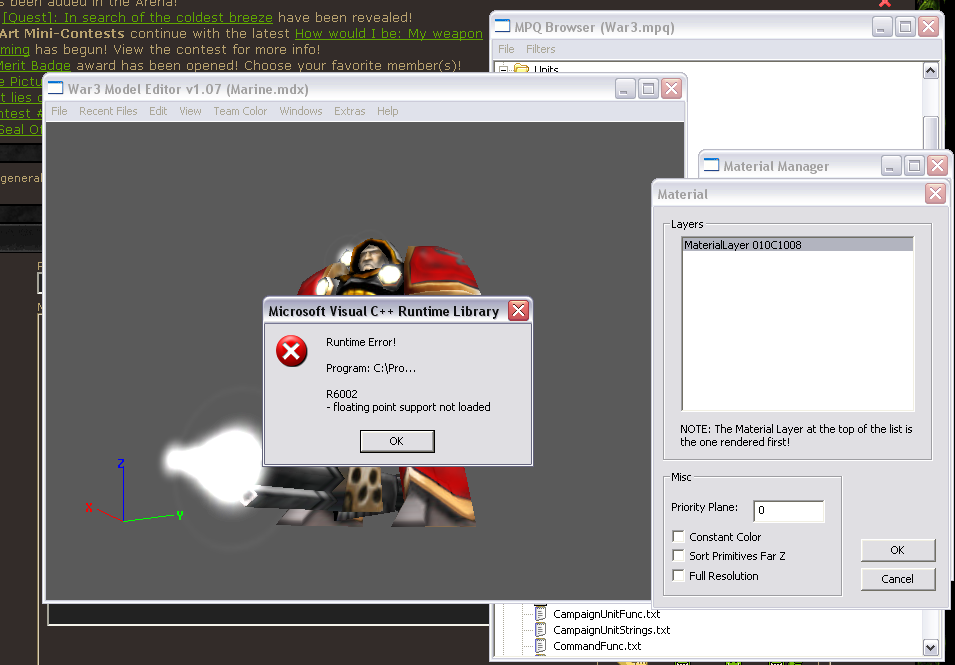Collapse the Units folder in MPQ Browser

coord(503,69)
